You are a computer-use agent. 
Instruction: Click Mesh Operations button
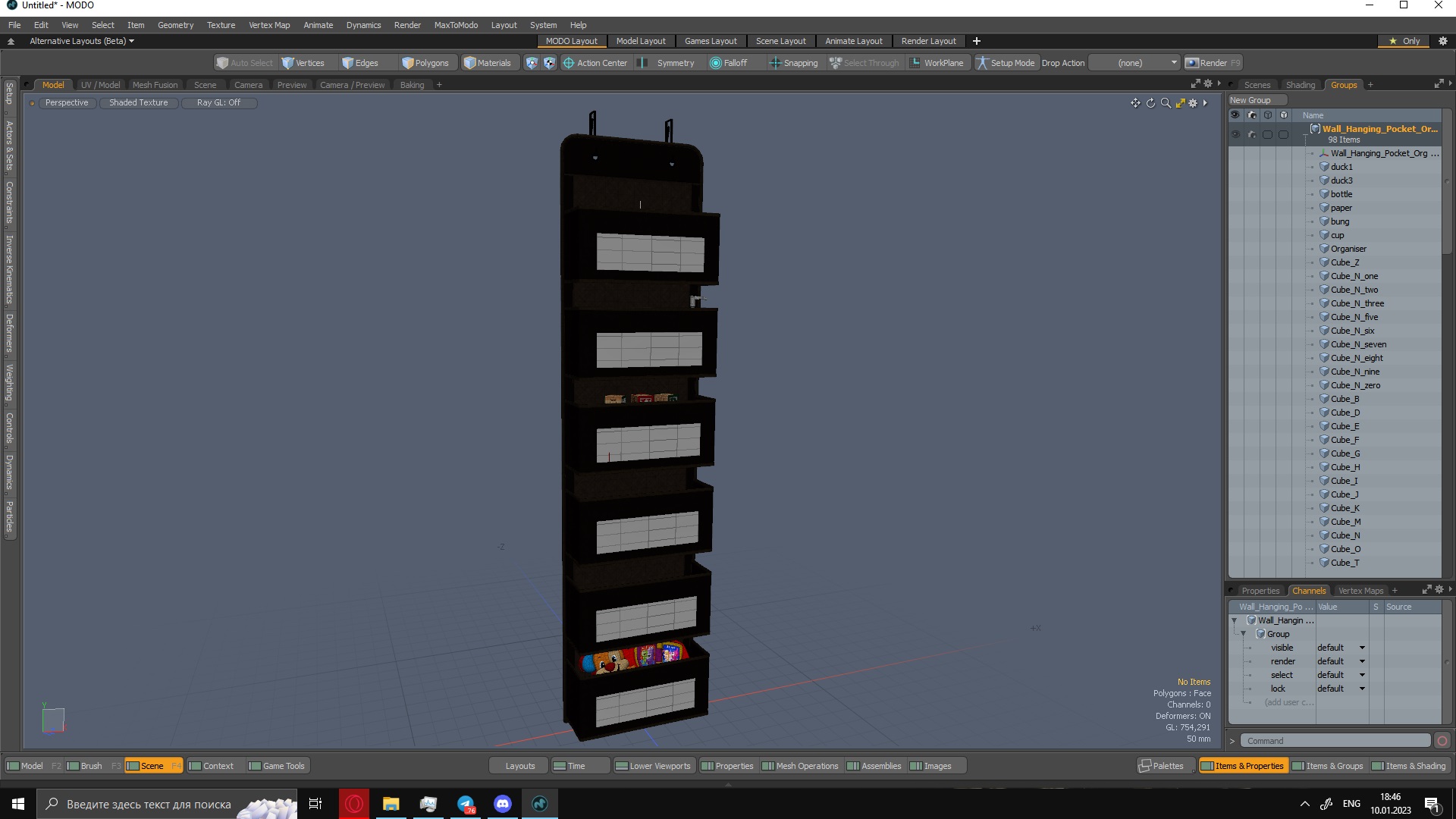[800, 766]
